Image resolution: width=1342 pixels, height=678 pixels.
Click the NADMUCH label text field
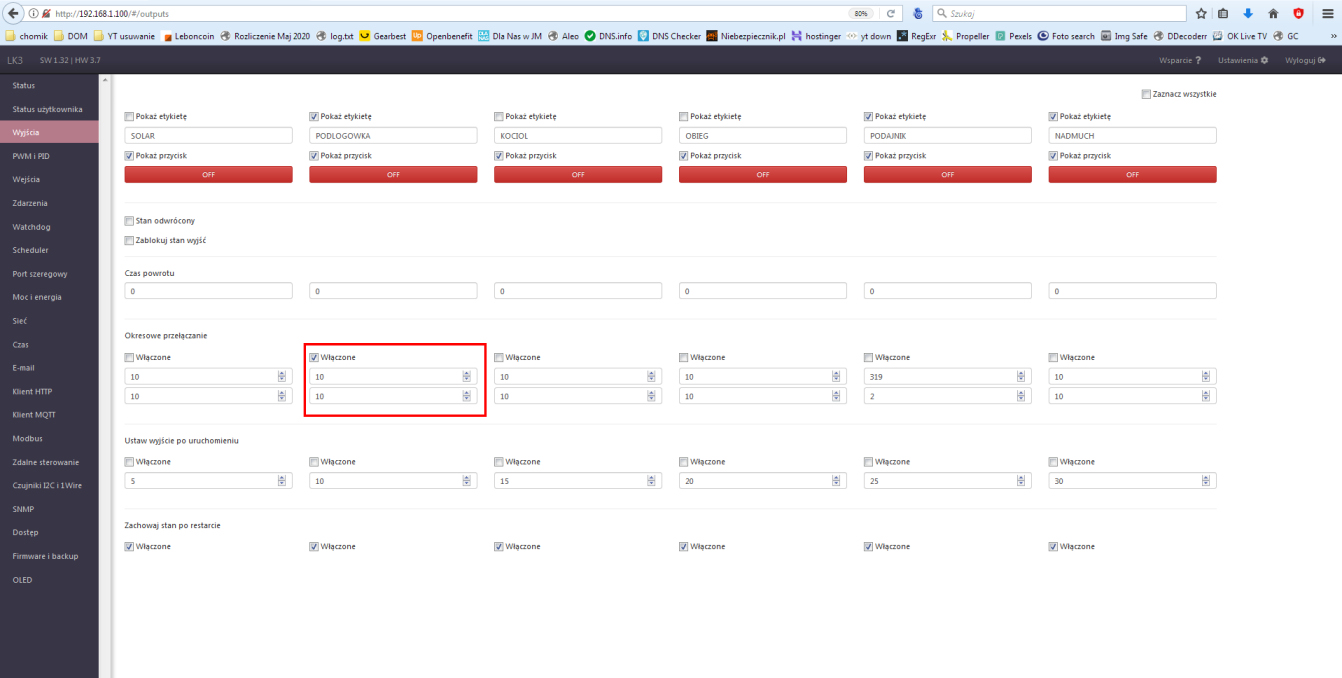coord(1132,135)
